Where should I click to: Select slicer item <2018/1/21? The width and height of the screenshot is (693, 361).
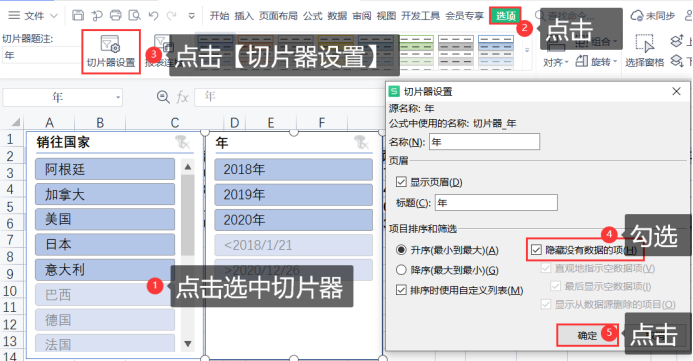(293, 245)
